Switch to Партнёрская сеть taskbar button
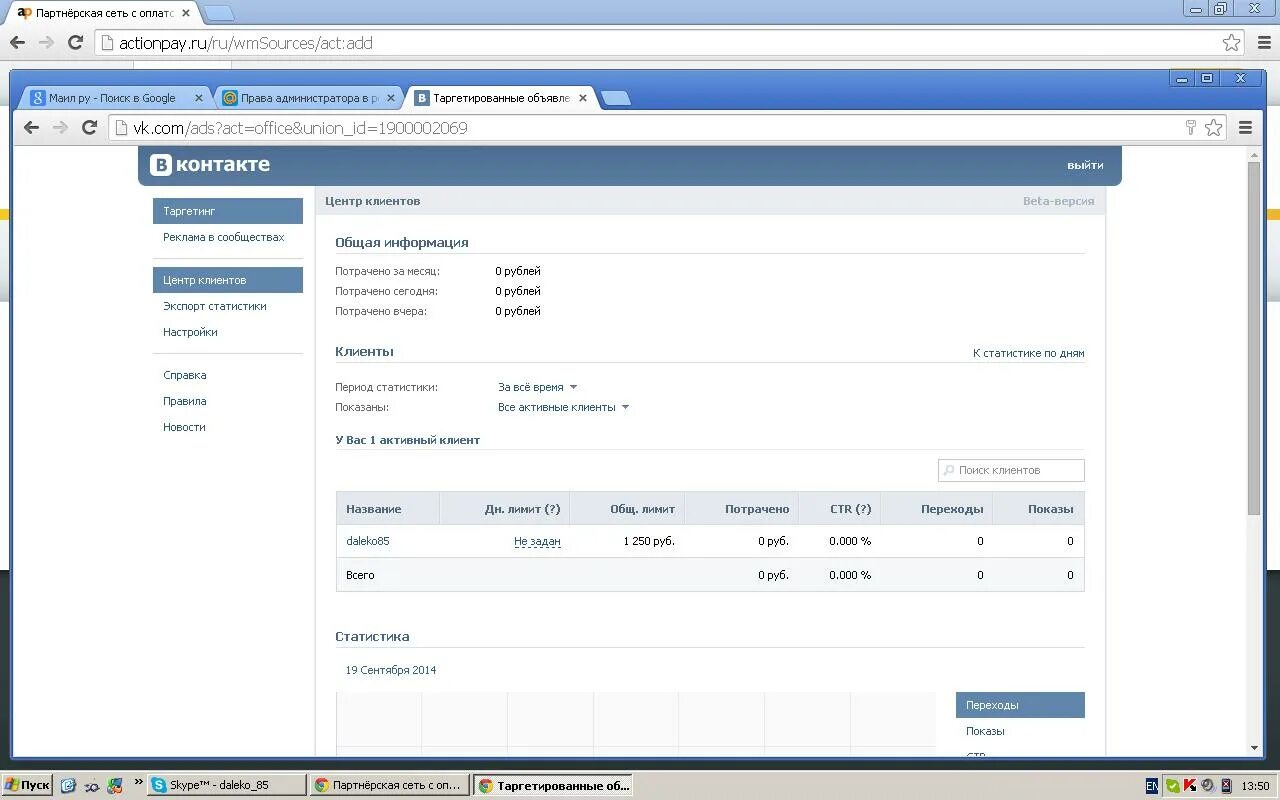 (390, 785)
